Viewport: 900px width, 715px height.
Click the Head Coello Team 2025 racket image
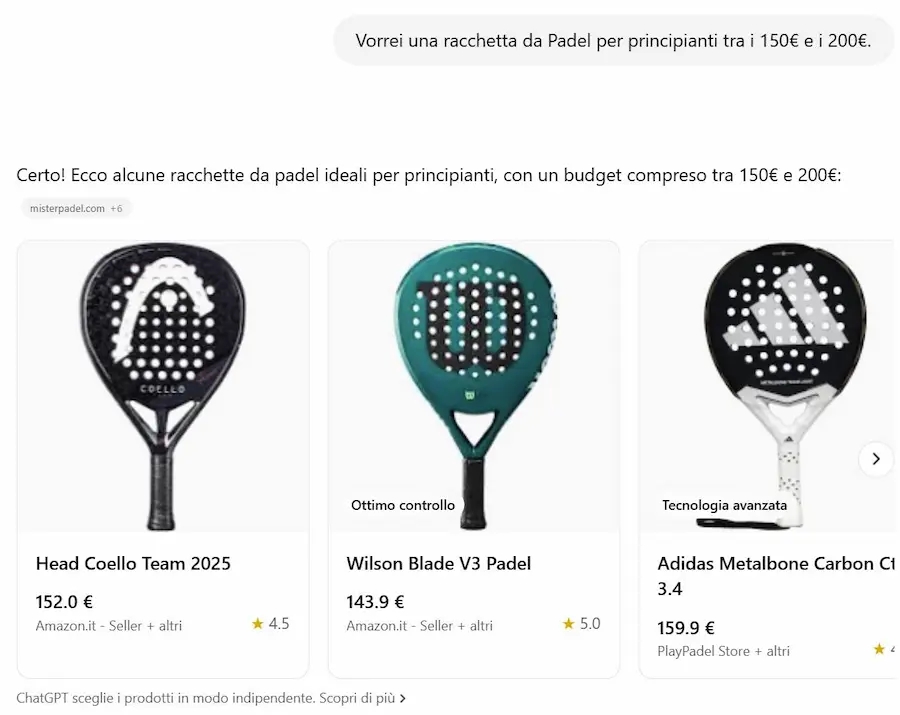[x=163, y=386]
